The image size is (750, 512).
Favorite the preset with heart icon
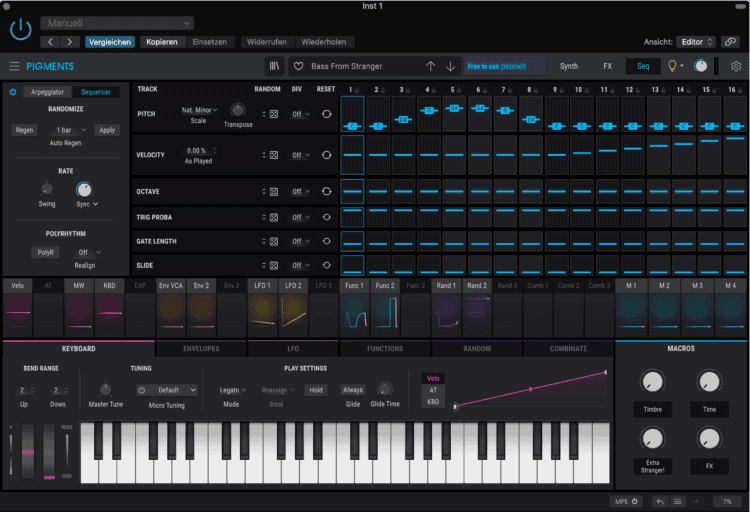tap(298, 66)
